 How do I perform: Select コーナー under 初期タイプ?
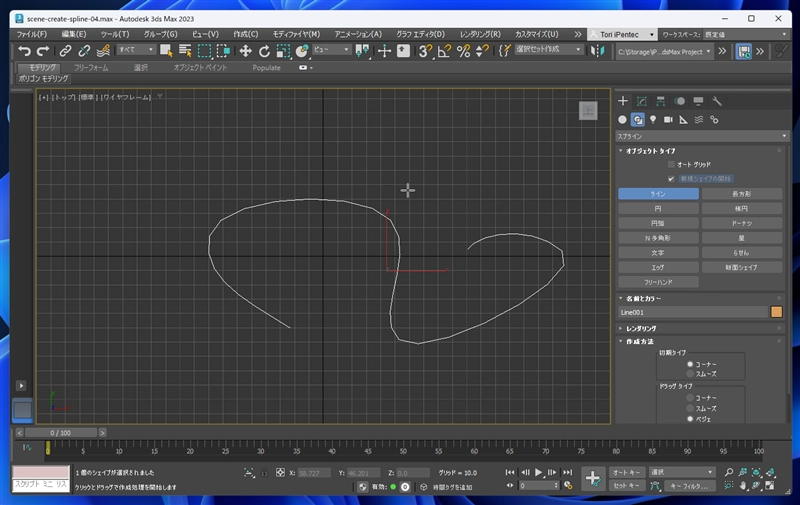690,364
